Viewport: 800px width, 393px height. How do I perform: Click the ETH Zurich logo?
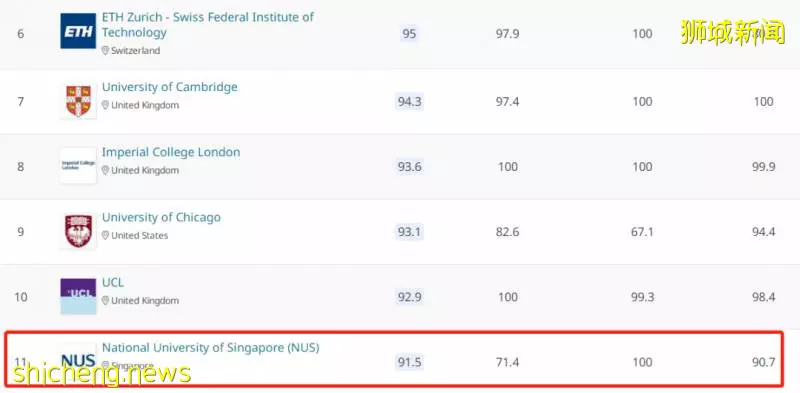pos(78,31)
